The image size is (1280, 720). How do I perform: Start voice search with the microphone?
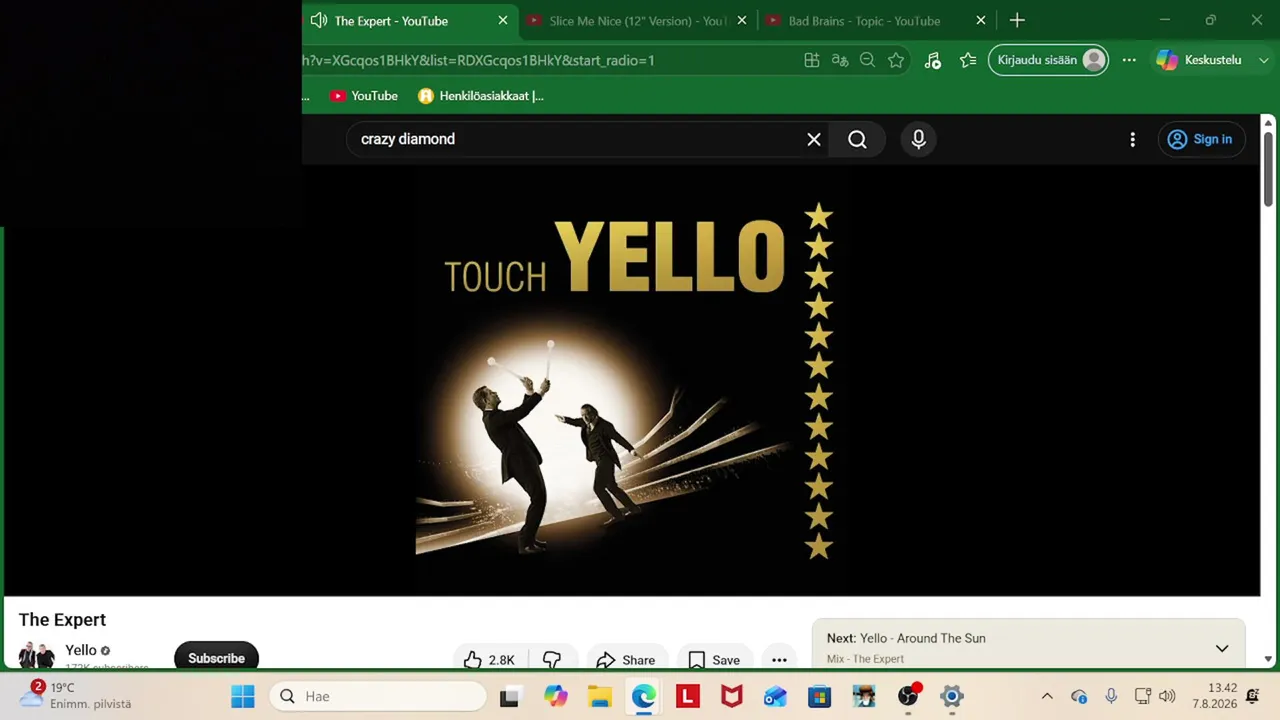point(918,139)
